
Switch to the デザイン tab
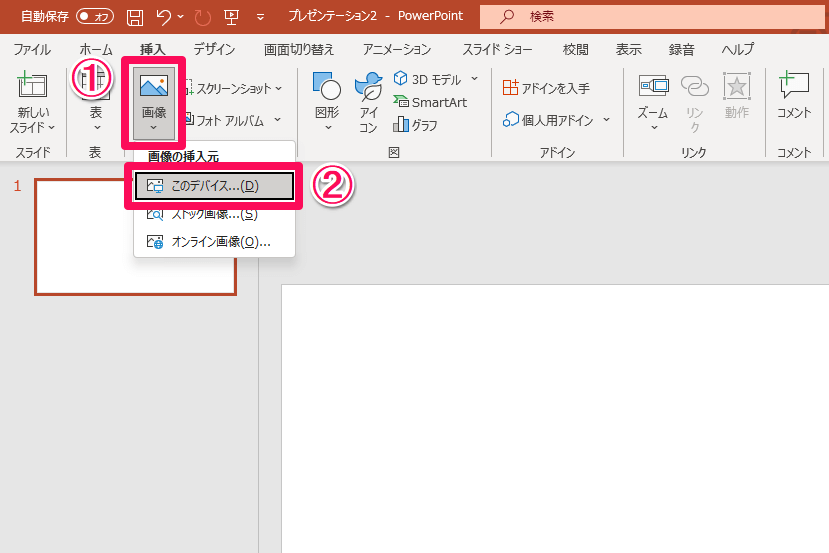point(214,49)
